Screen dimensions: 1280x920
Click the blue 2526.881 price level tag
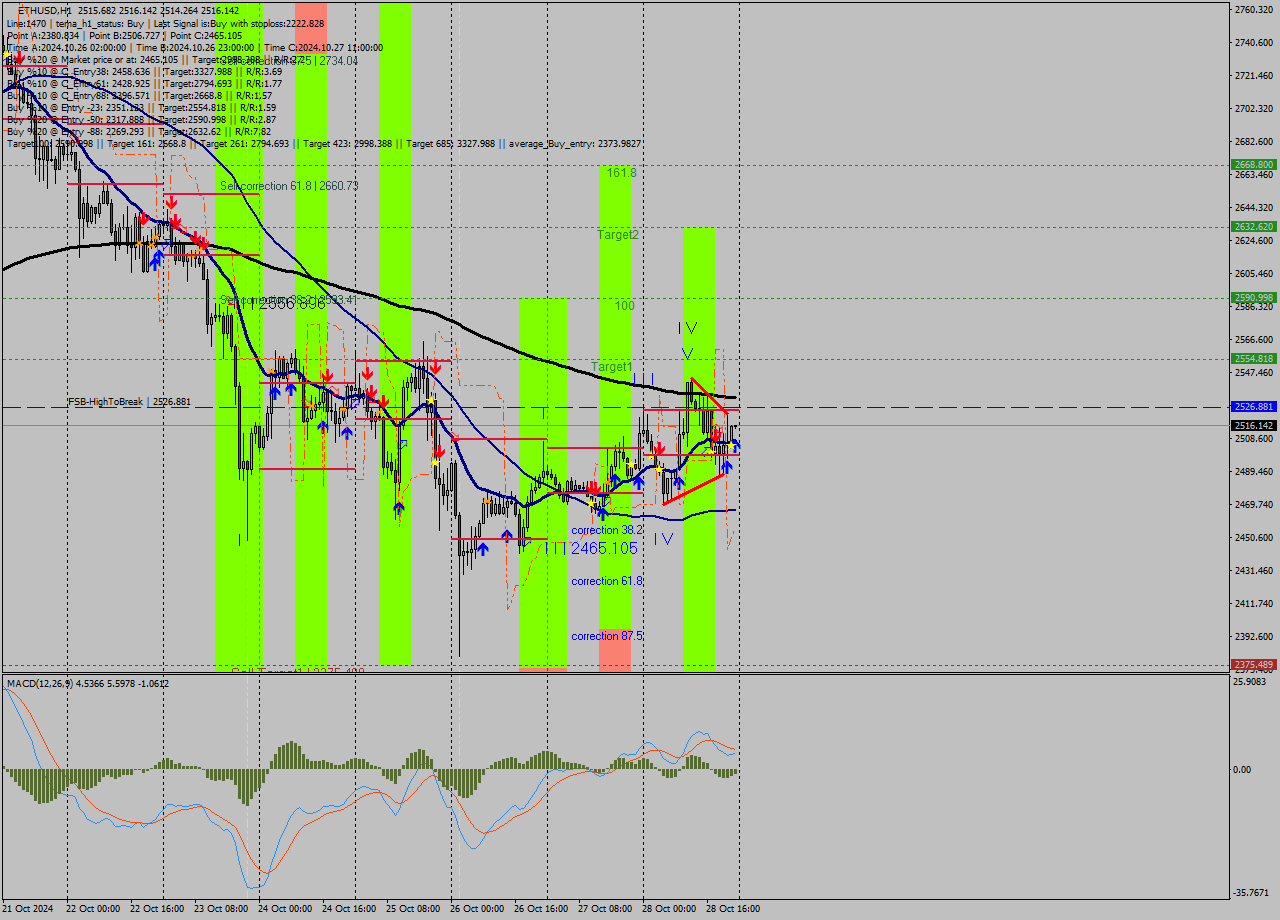(1253, 407)
